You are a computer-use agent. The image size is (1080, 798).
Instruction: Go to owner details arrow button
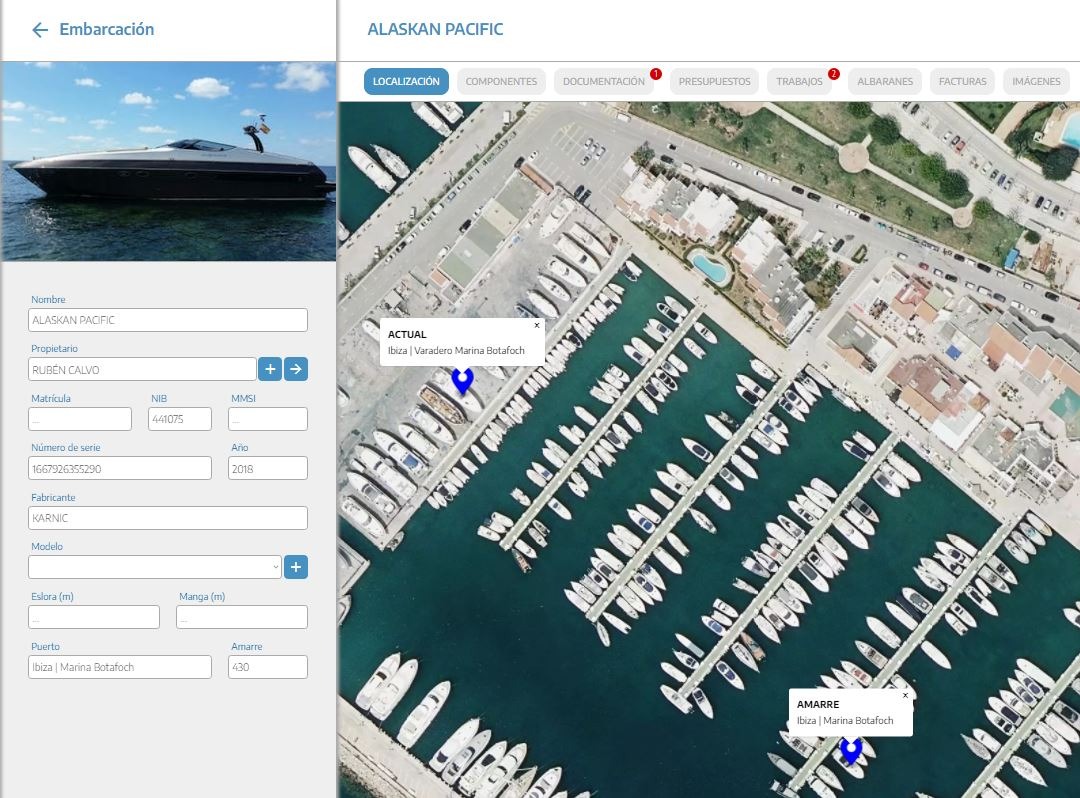tap(296, 369)
